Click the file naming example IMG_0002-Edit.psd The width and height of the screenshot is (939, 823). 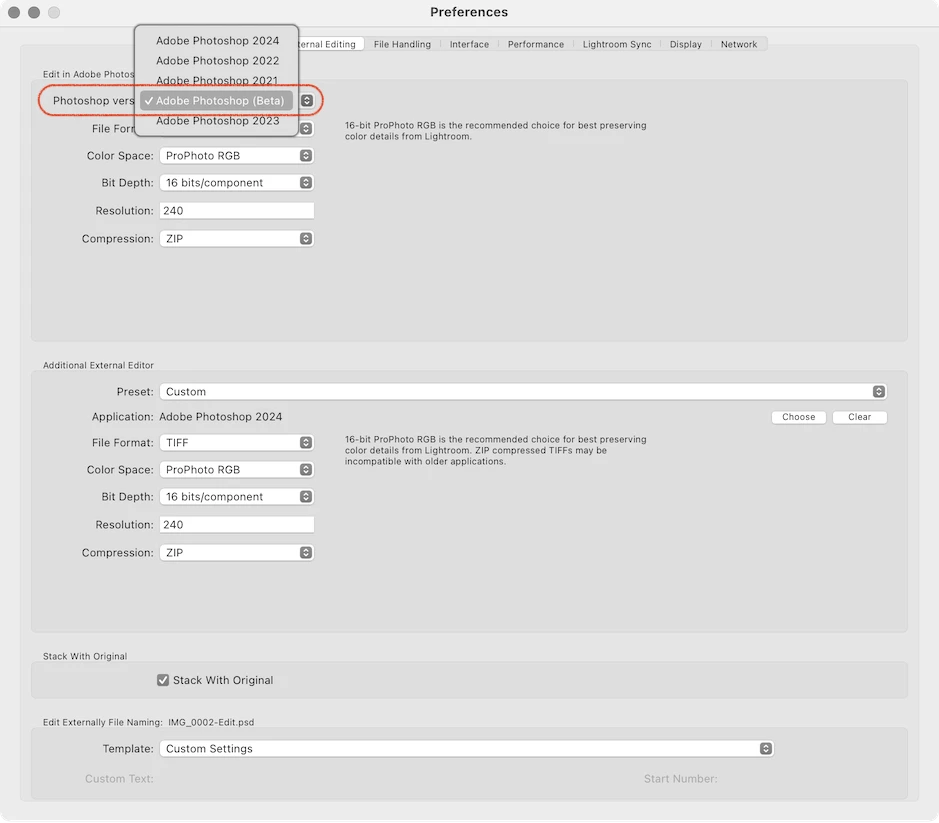(211, 722)
